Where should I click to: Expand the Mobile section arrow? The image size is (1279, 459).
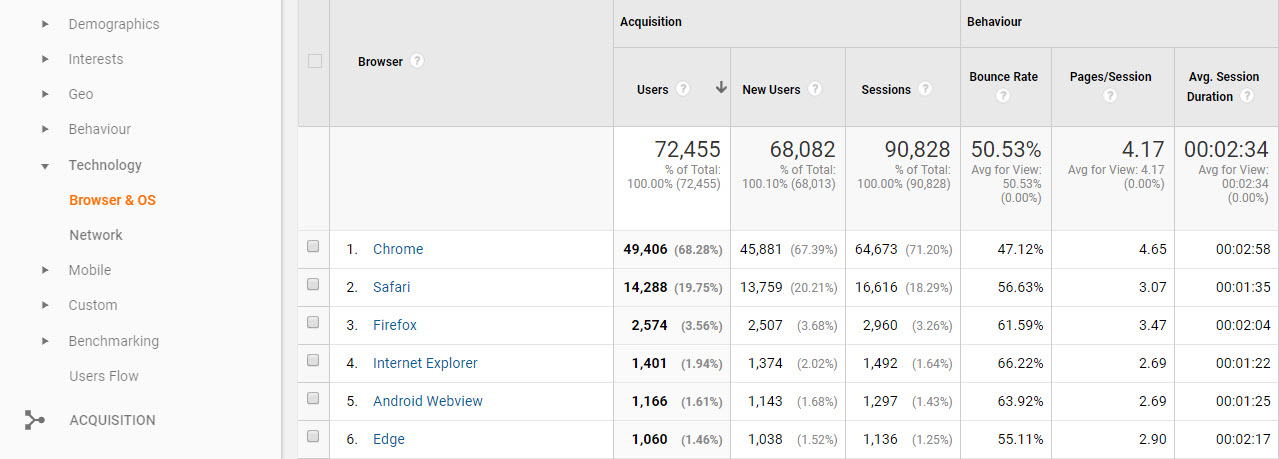pos(45,270)
